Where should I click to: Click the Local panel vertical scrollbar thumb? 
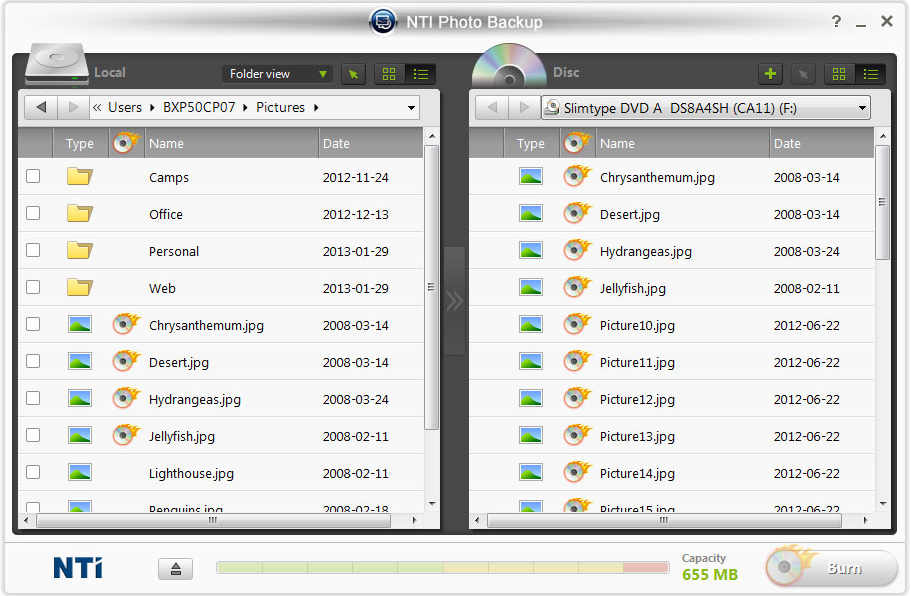[x=431, y=287]
